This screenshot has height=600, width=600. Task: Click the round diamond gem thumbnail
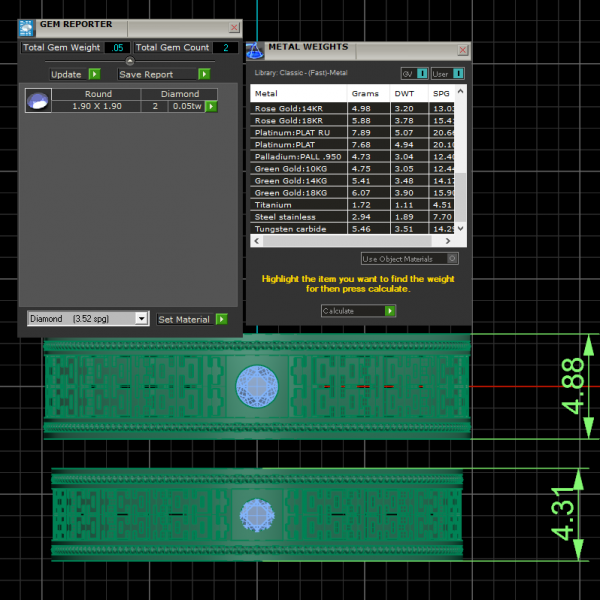point(38,100)
